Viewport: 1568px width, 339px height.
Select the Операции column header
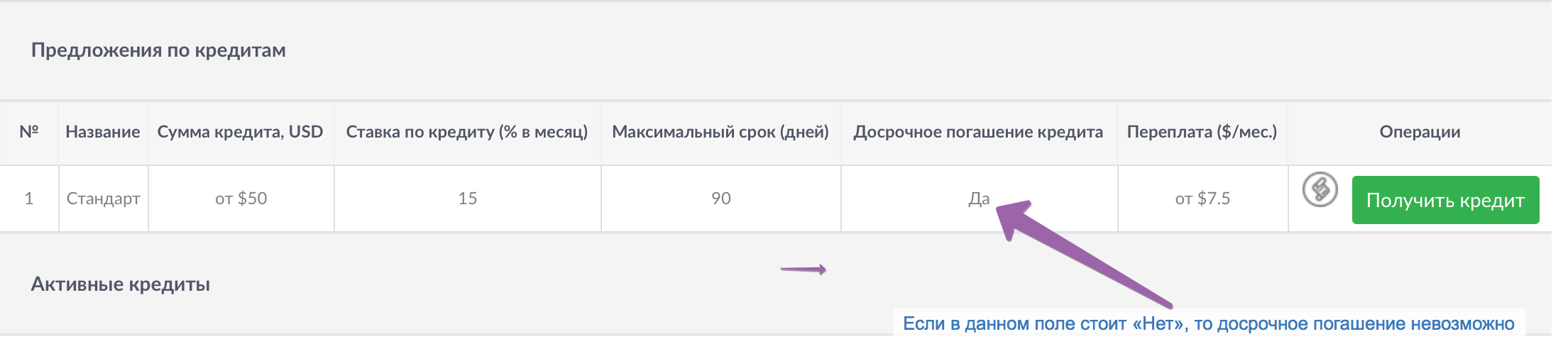tap(1420, 132)
